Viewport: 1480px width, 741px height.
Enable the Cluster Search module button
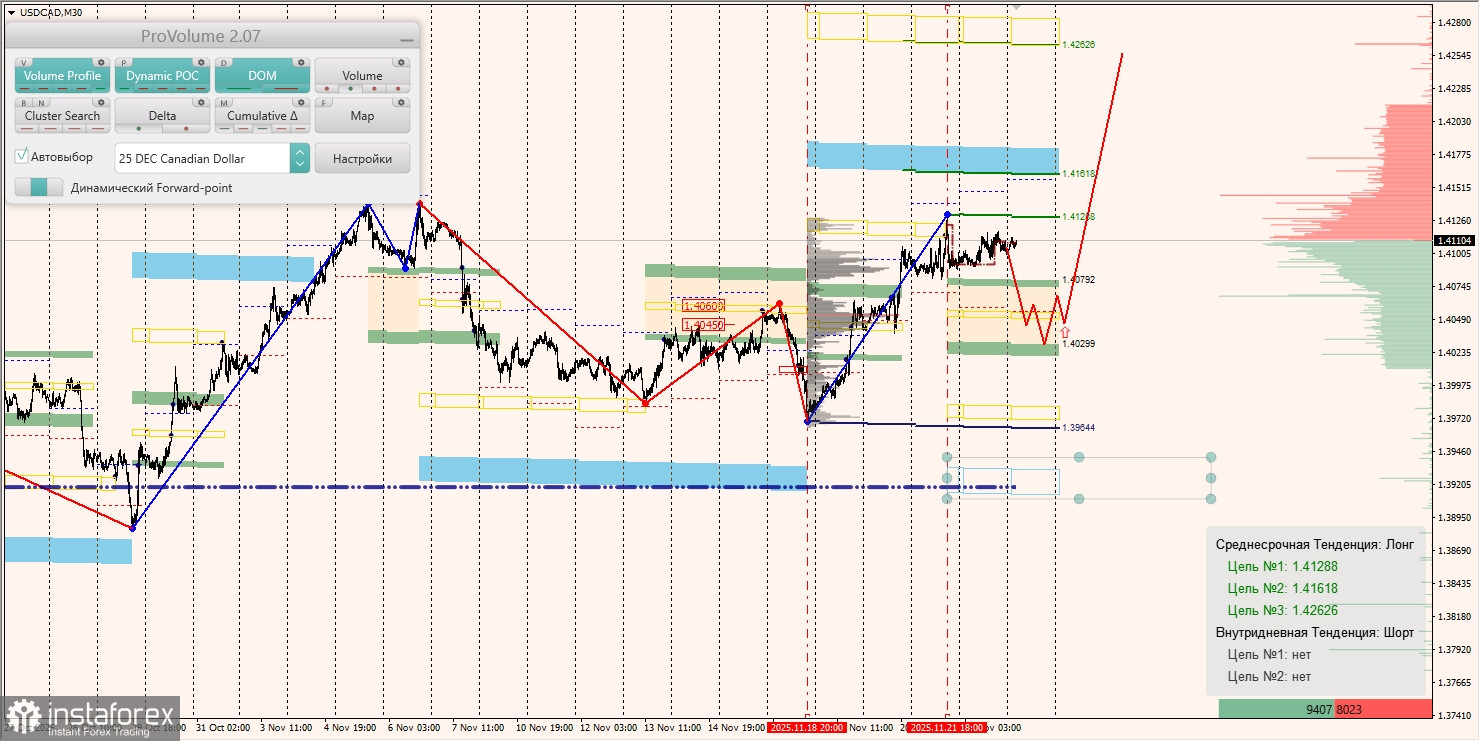tap(62, 116)
